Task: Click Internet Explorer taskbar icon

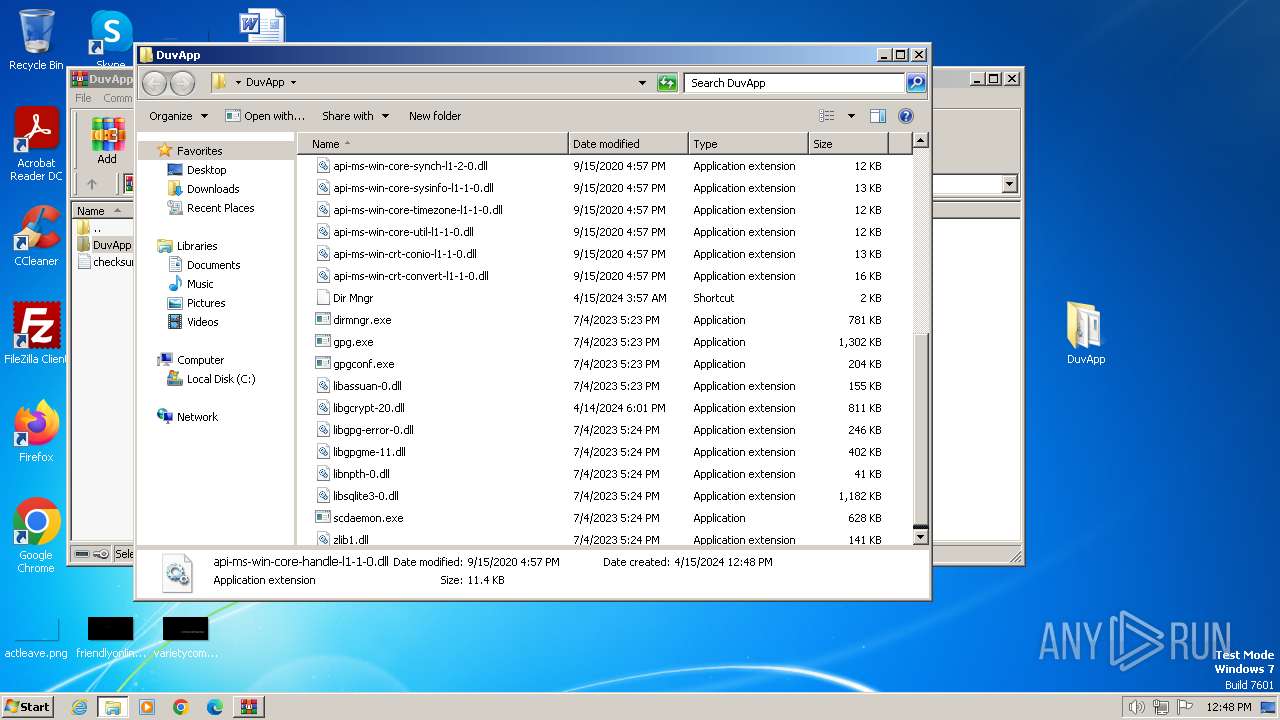Action: [79, 707]
